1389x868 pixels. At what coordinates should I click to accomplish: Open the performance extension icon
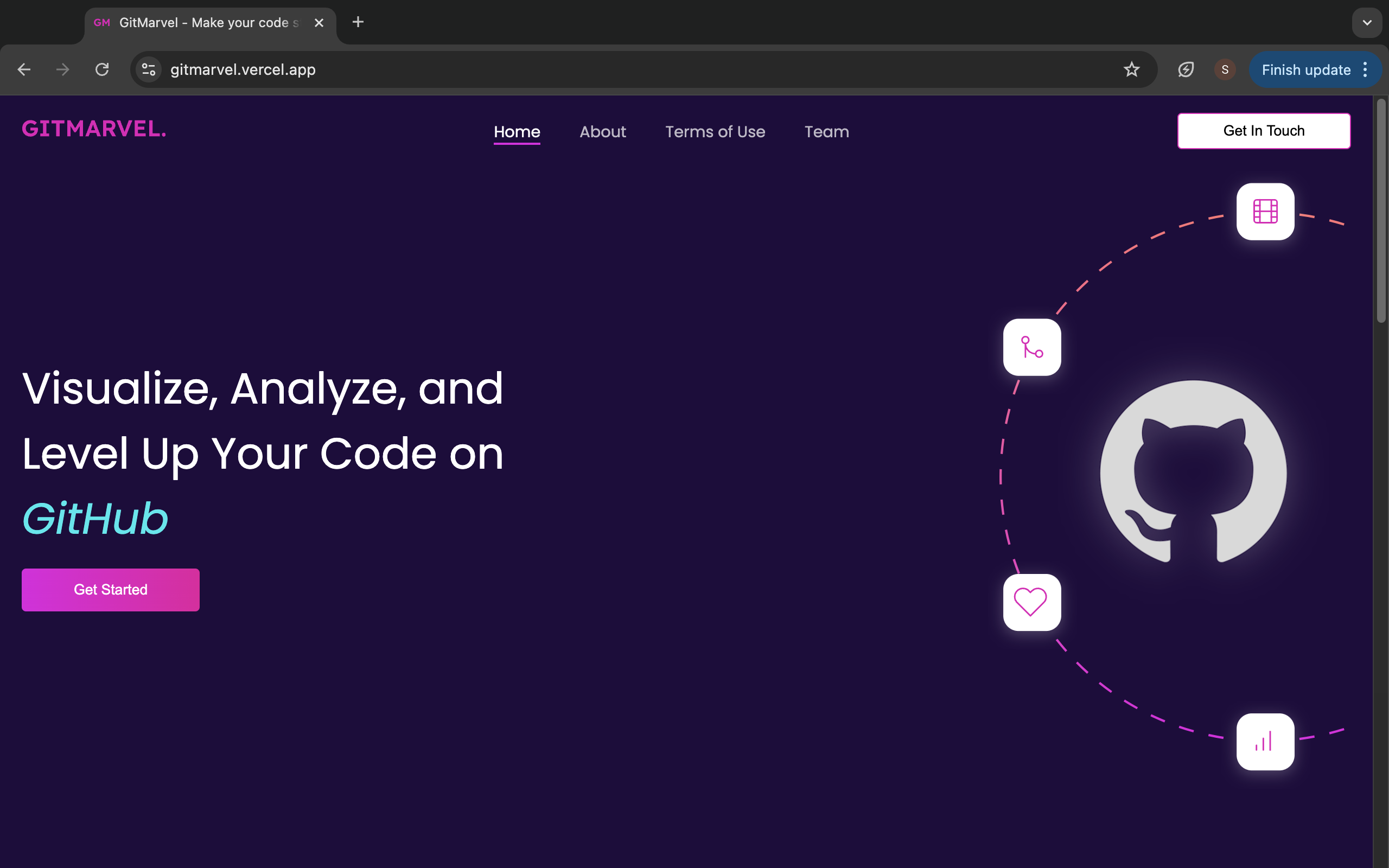point(1185,69)
